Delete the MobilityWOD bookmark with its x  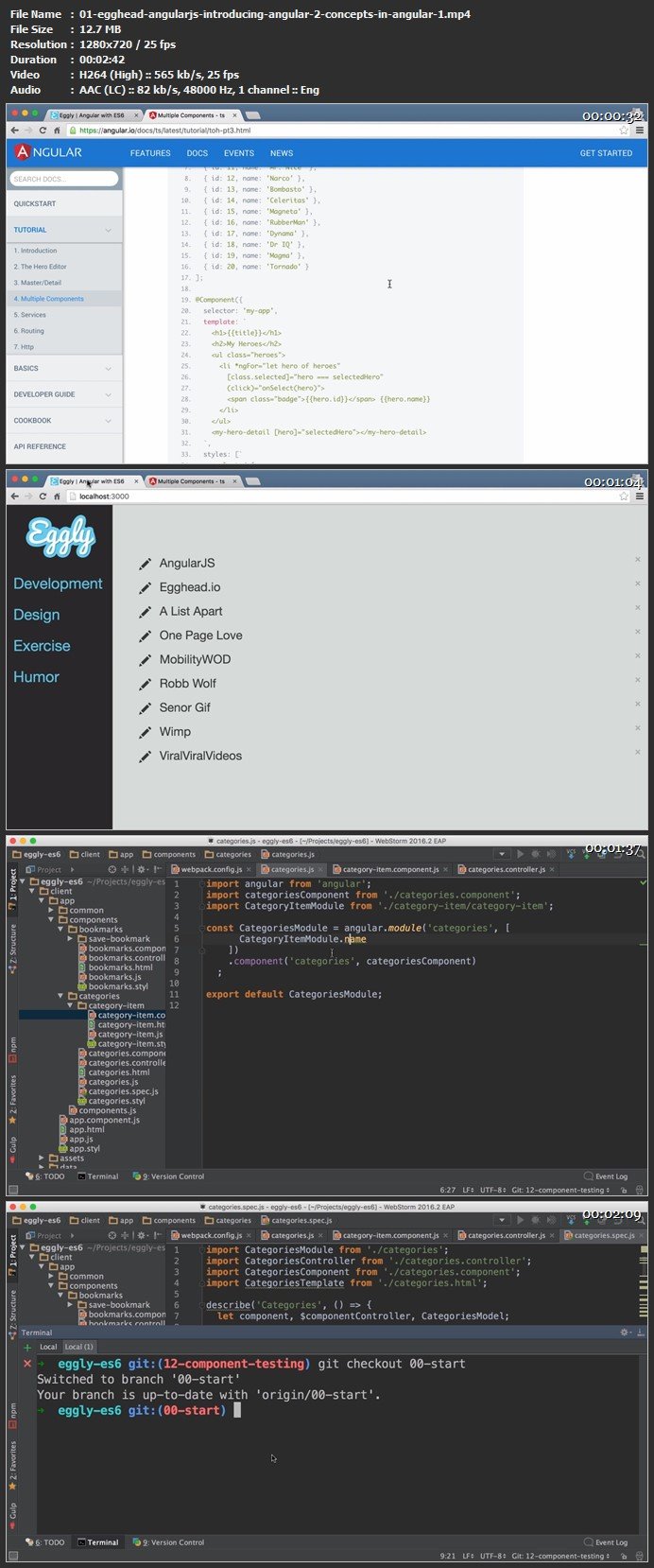[x=638, y=656]
